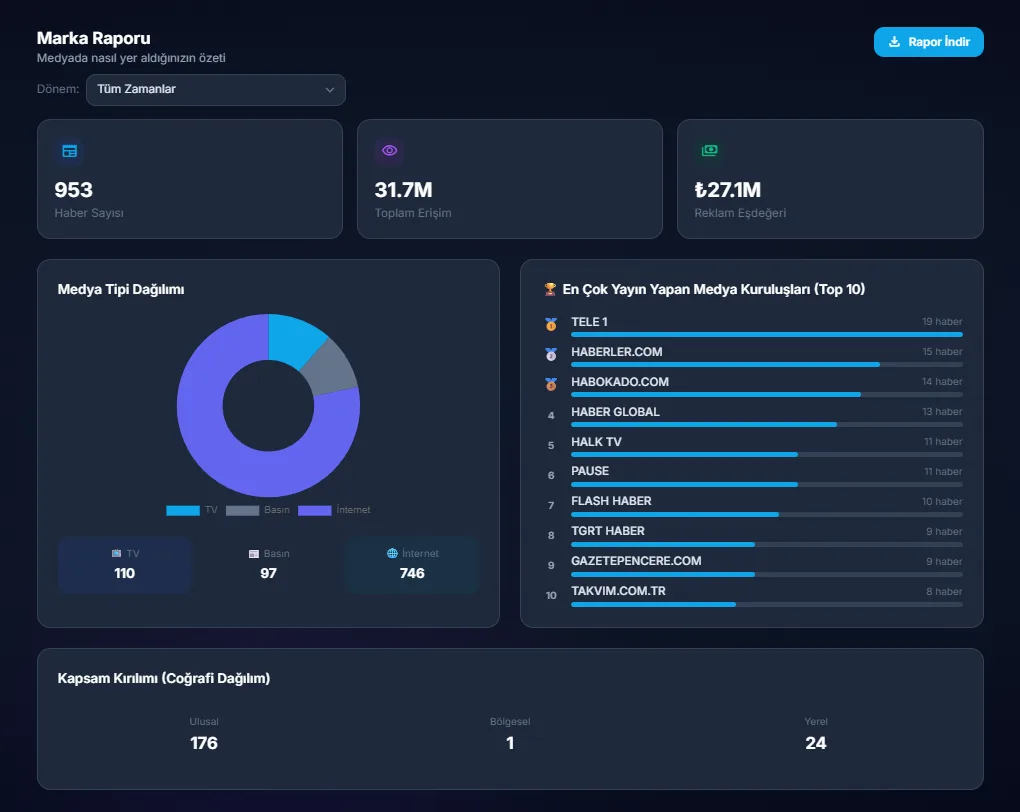The width and height of the screenshot is (1020, 812).
Task: Click the silver medal icon beside HABERLER.COM
Action: click(551, 354)
